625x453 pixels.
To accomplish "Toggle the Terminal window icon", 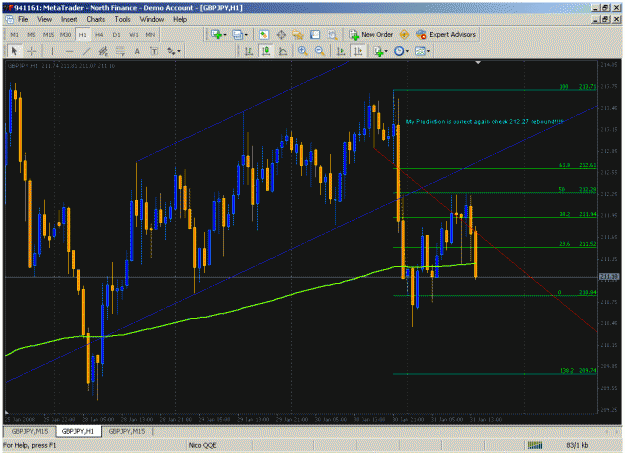I will pos(315,35).
